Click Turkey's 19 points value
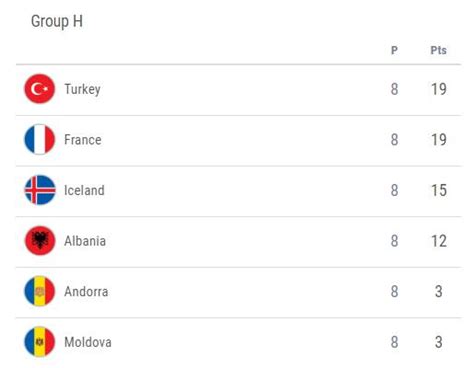This screenshot has height=368, width=474. 439,89
